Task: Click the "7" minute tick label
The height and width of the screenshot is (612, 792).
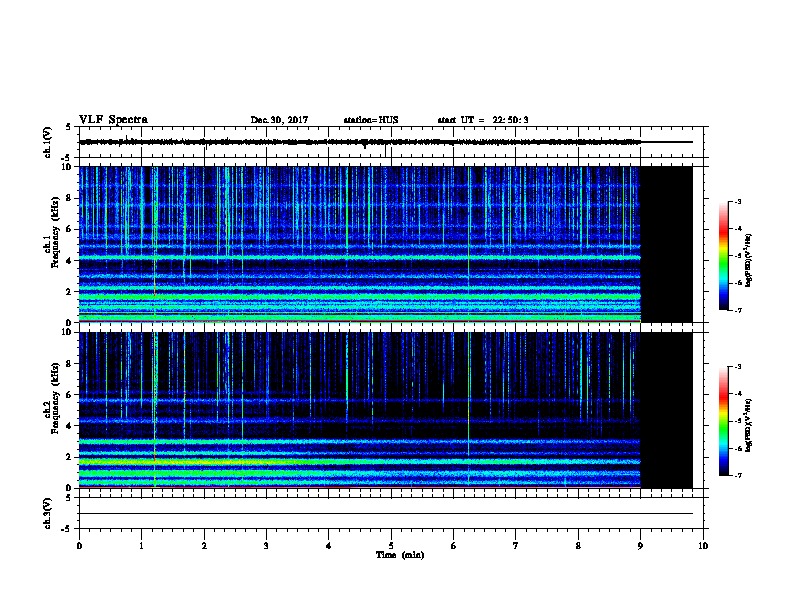Action: pos(516,546)
